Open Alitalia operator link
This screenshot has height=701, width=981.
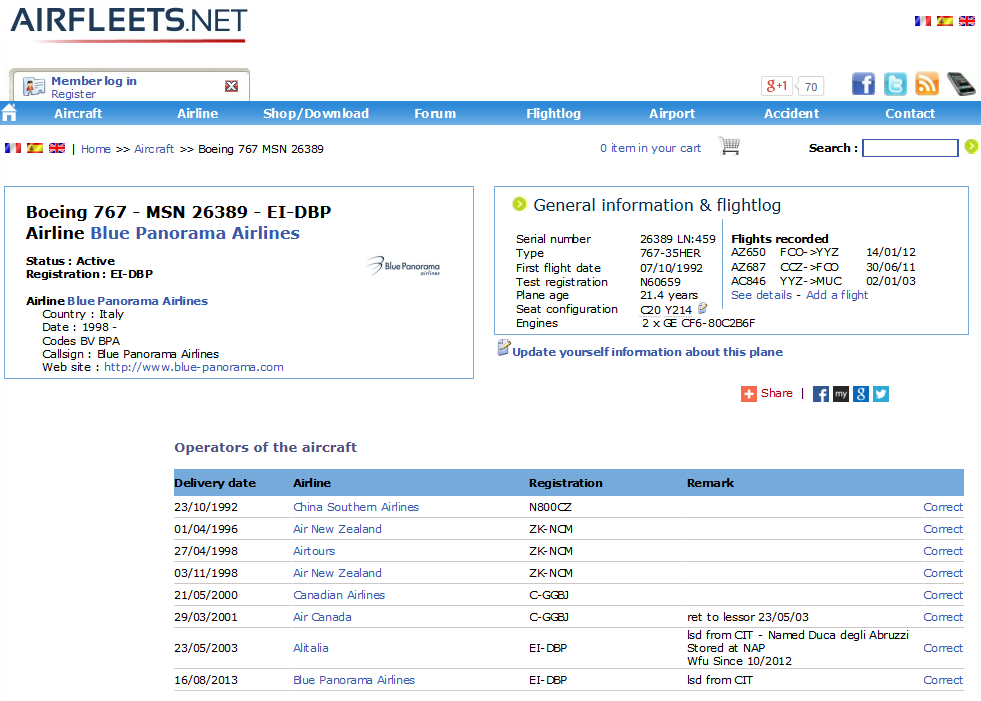tap(311, 648)
